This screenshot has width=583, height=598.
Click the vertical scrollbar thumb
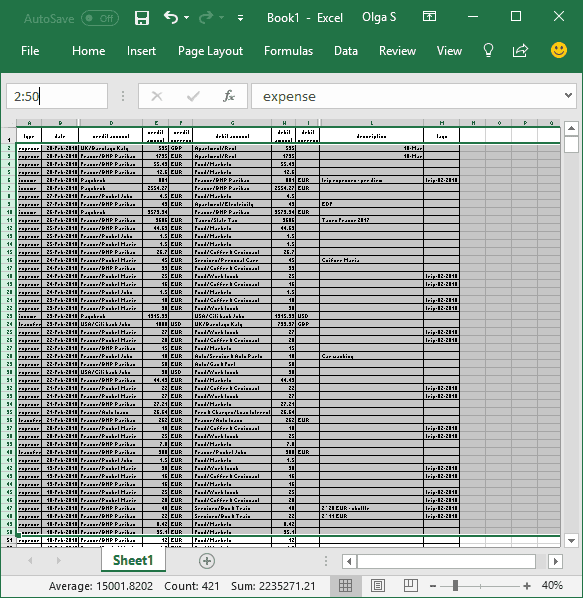click(x=571, y=144)
